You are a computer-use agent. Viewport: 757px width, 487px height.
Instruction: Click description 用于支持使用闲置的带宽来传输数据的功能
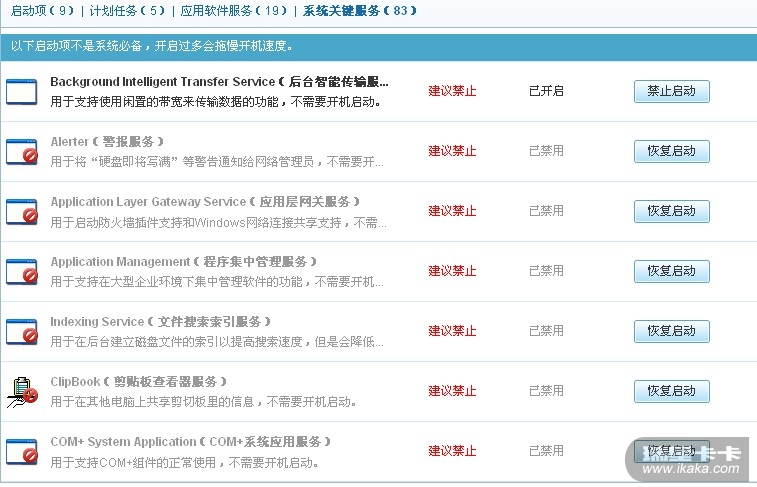click(x=216, y=102)
